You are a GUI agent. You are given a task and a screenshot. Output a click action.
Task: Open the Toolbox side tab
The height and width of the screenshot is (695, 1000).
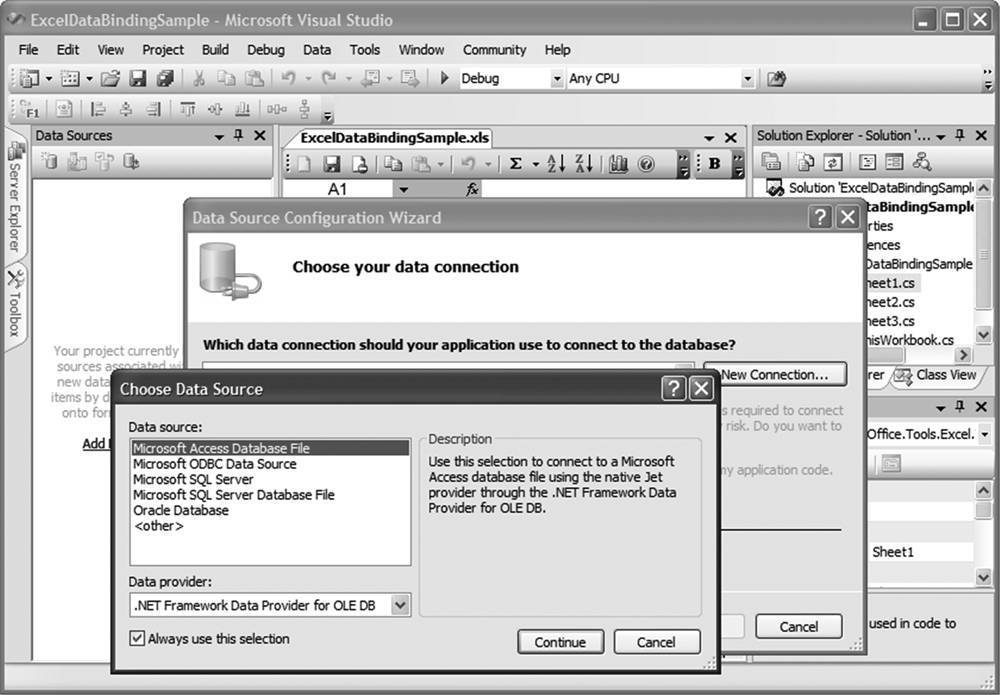[15, 305]
